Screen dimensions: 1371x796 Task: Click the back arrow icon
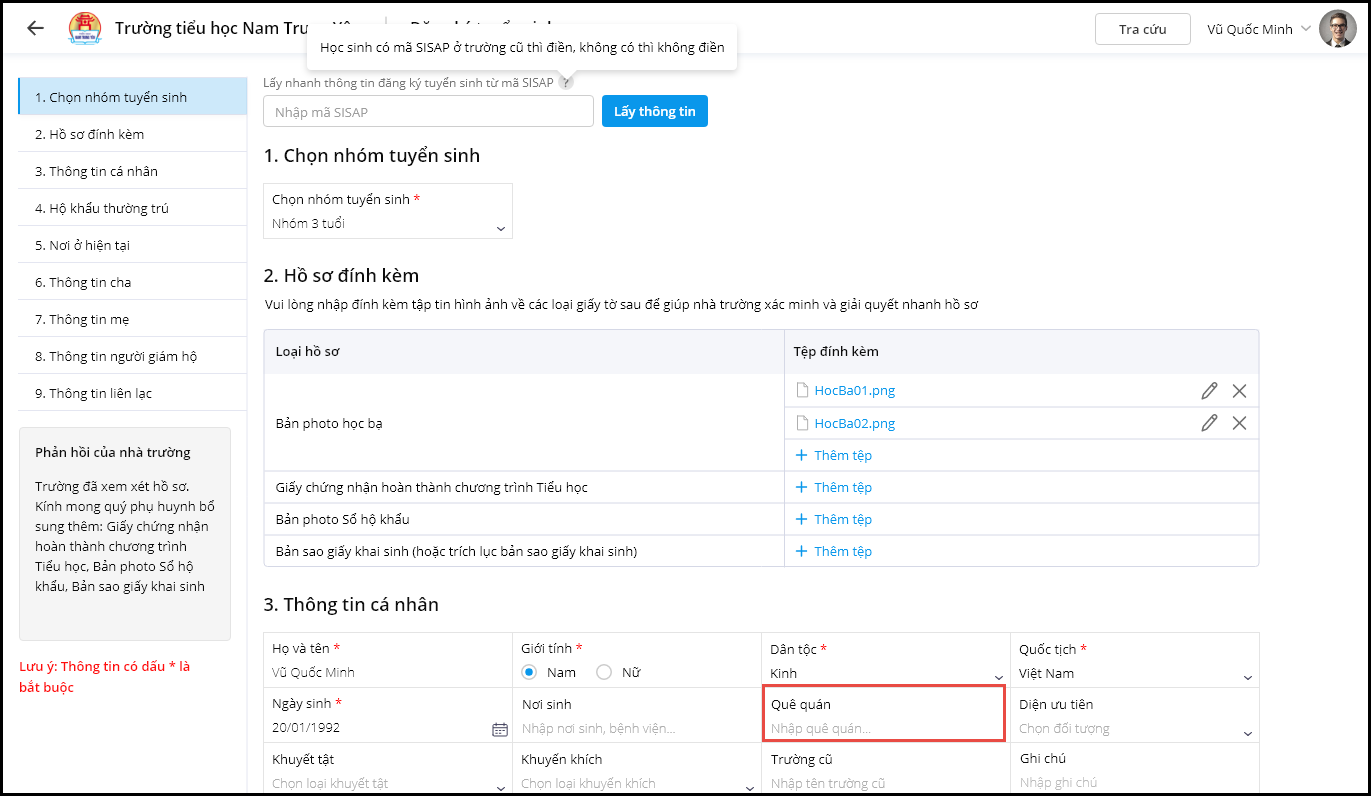tap(36, 28)
